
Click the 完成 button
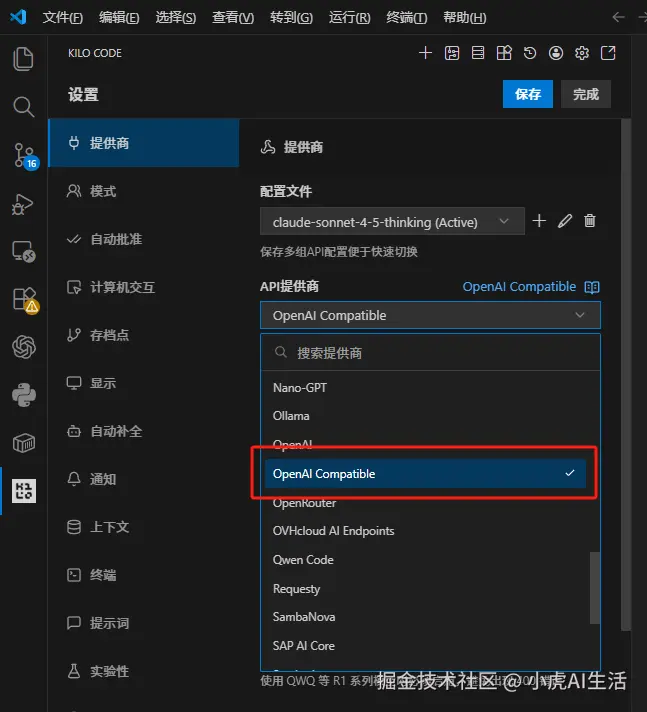(x=586, y=94)
